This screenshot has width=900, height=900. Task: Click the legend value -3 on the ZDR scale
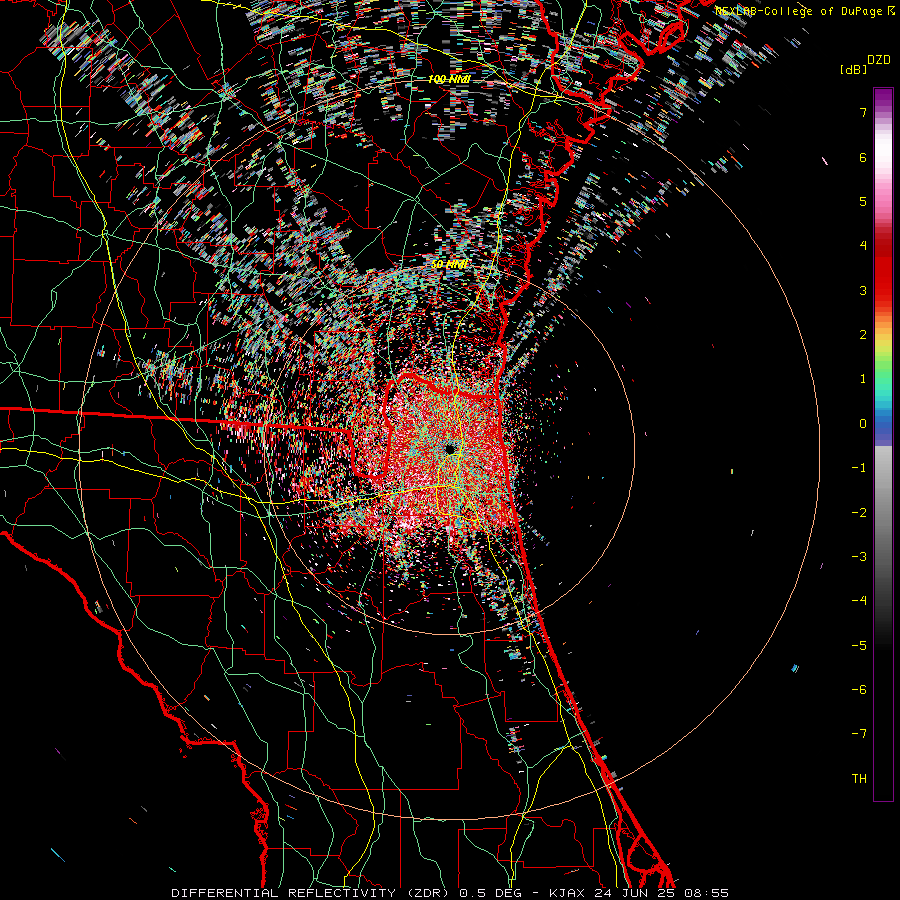click(x=859, y=556)
